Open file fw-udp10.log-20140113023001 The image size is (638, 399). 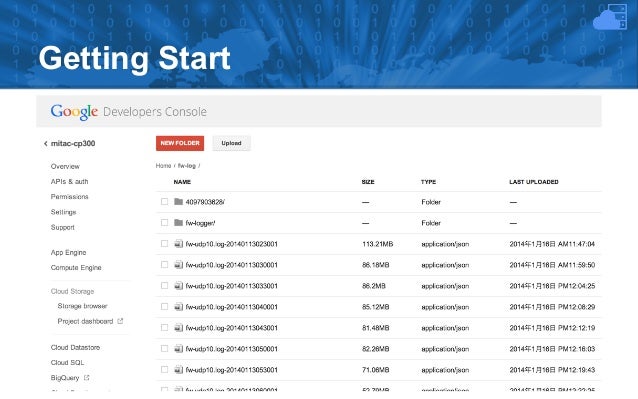pos(232,244)
